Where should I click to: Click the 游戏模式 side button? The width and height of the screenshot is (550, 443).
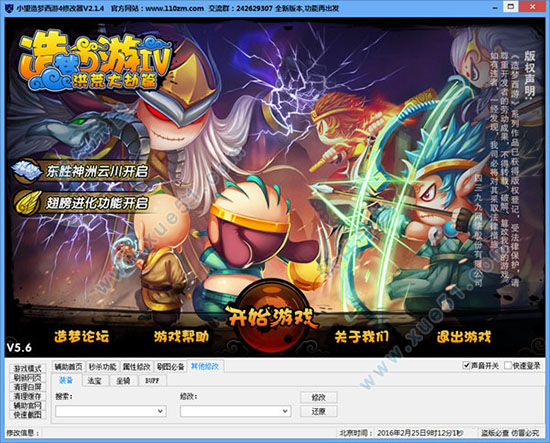pos(28,369)
